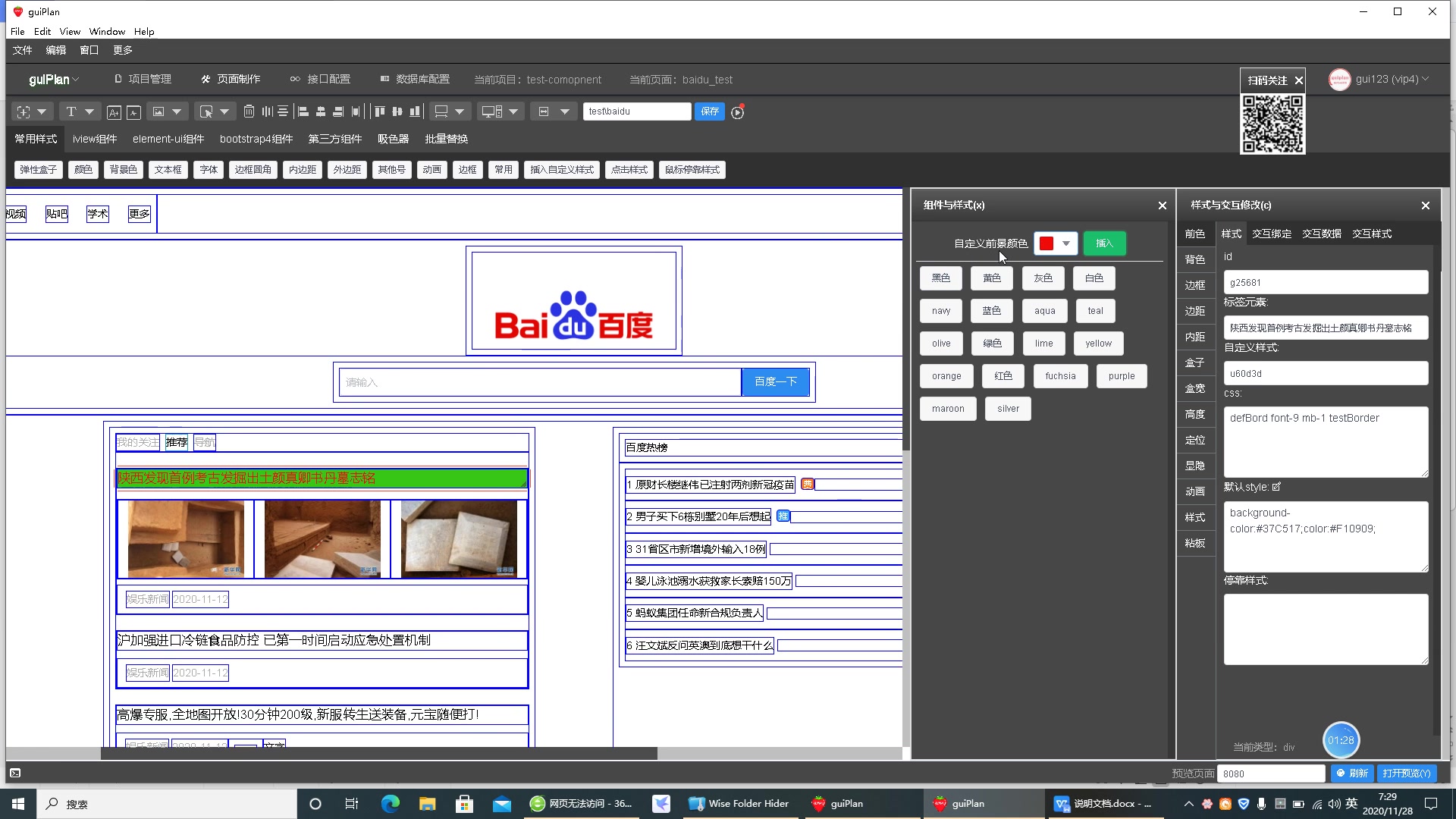The height and width of the screenshot is (819, 1456).
Task: Expand the width fit dropdown arrow
Action: point(565,111)
